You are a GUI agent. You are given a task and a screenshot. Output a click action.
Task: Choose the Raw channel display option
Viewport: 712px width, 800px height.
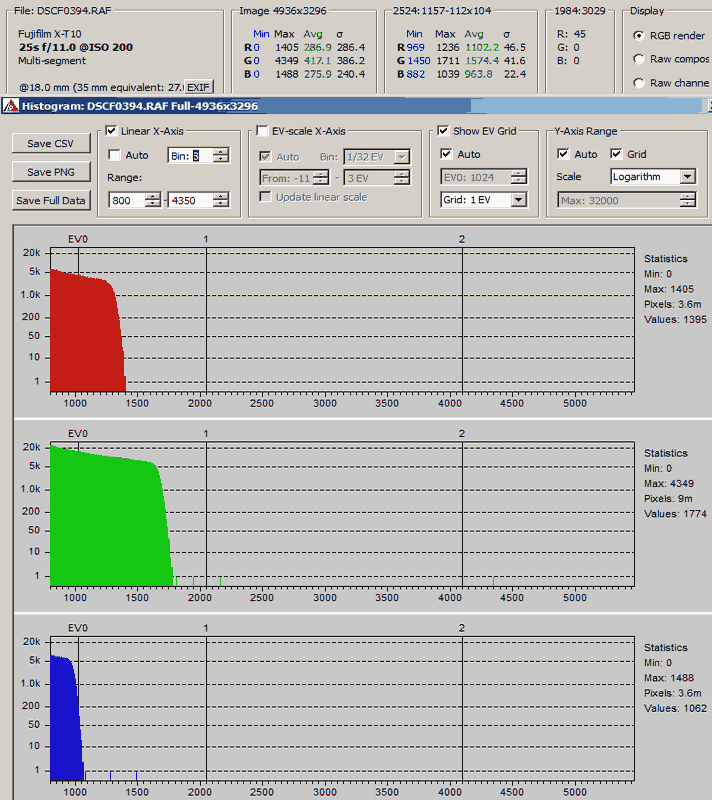pyautogui.click(x=639, y=83)
